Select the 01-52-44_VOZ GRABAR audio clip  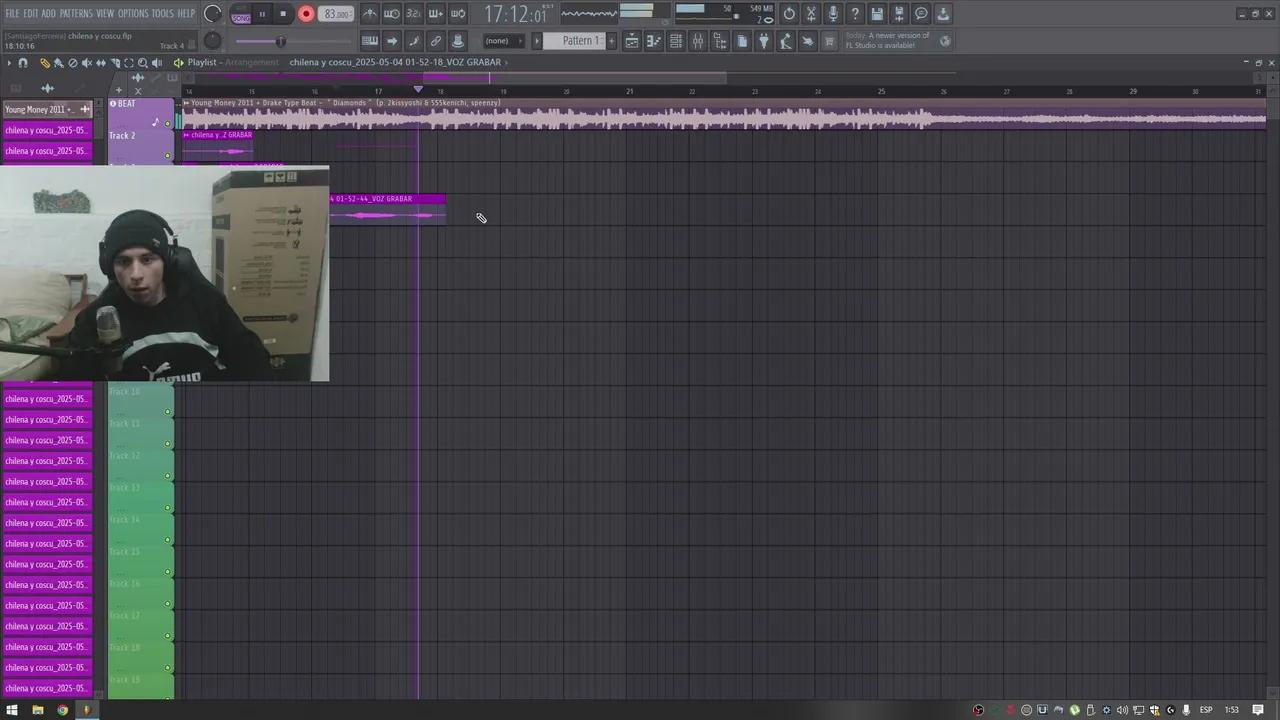tap(387, 208)
